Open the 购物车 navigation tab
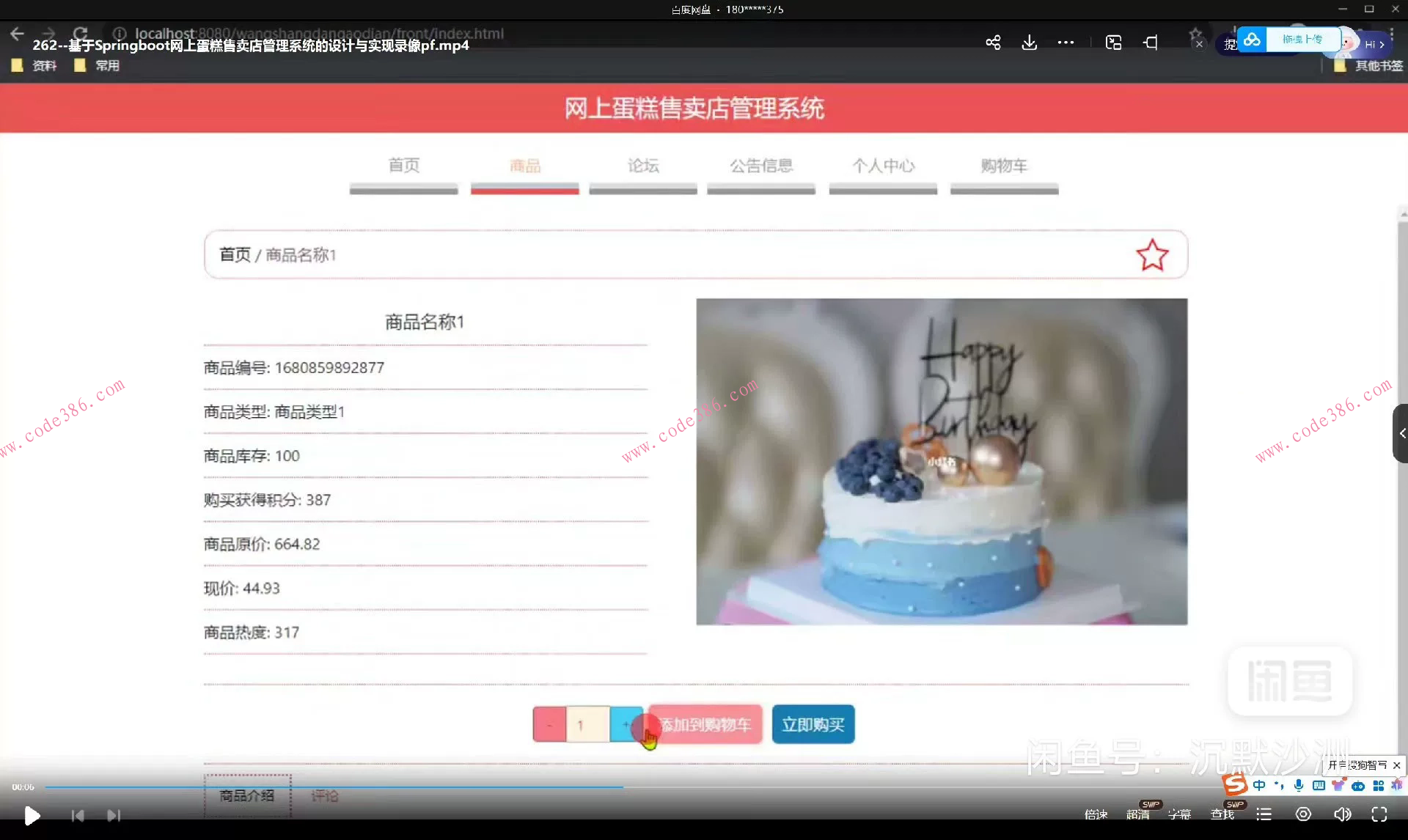 pyautogui.click(x=1004, y=166)
